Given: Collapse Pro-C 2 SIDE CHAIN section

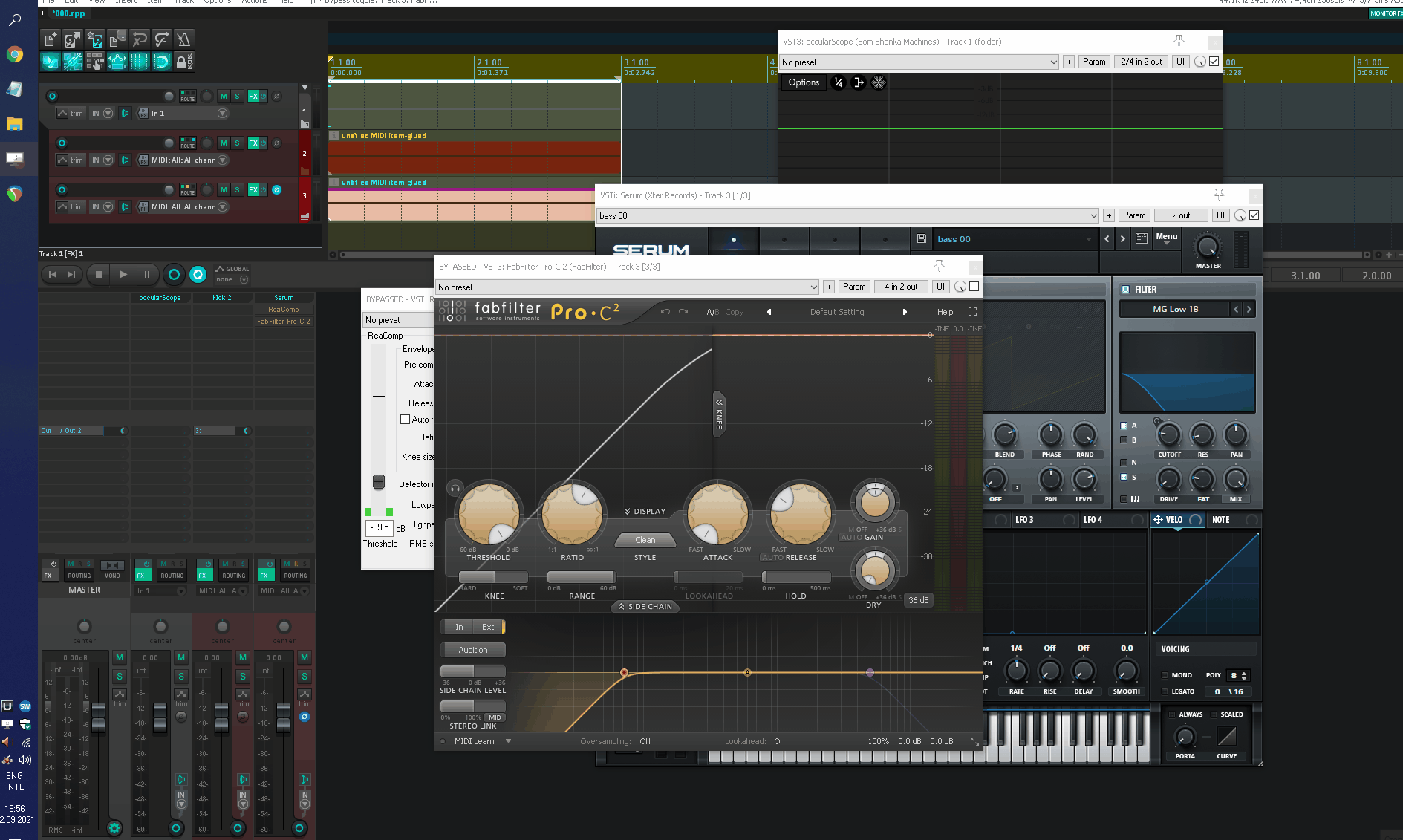Looking at the screenshot, I should (x=645, y=607).
